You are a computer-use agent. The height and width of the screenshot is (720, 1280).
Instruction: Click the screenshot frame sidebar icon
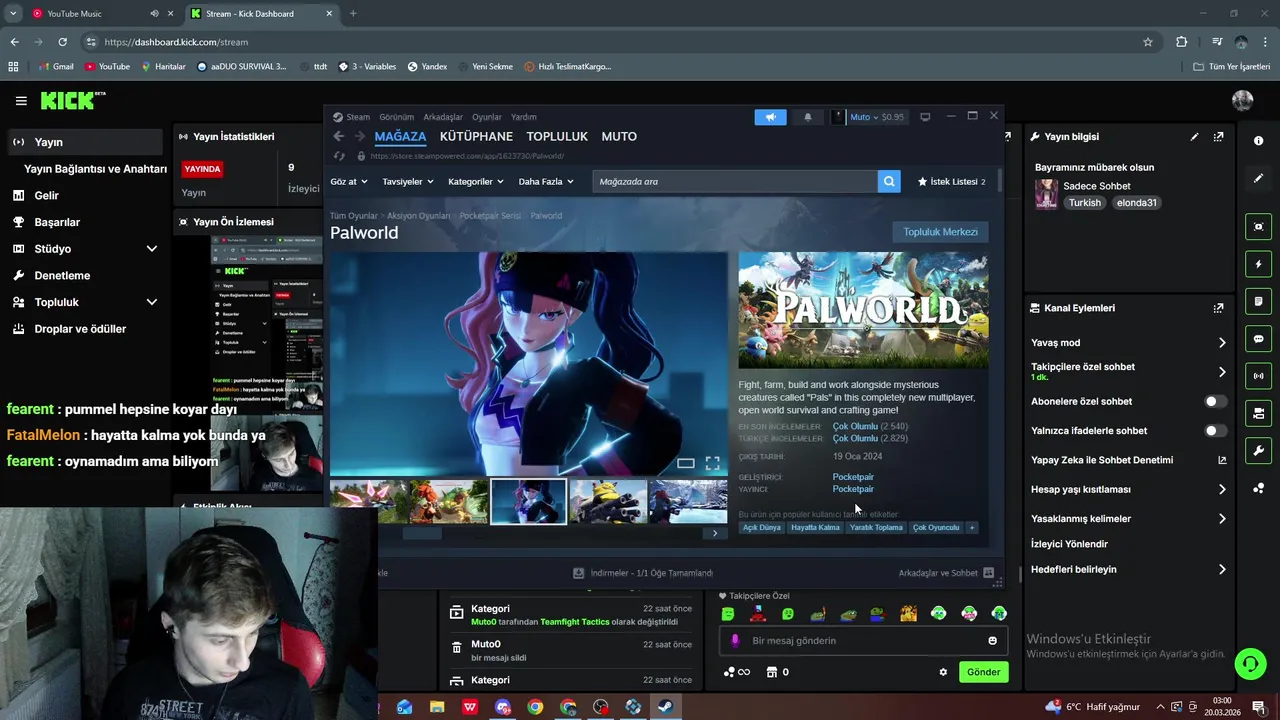(1258, 227)
